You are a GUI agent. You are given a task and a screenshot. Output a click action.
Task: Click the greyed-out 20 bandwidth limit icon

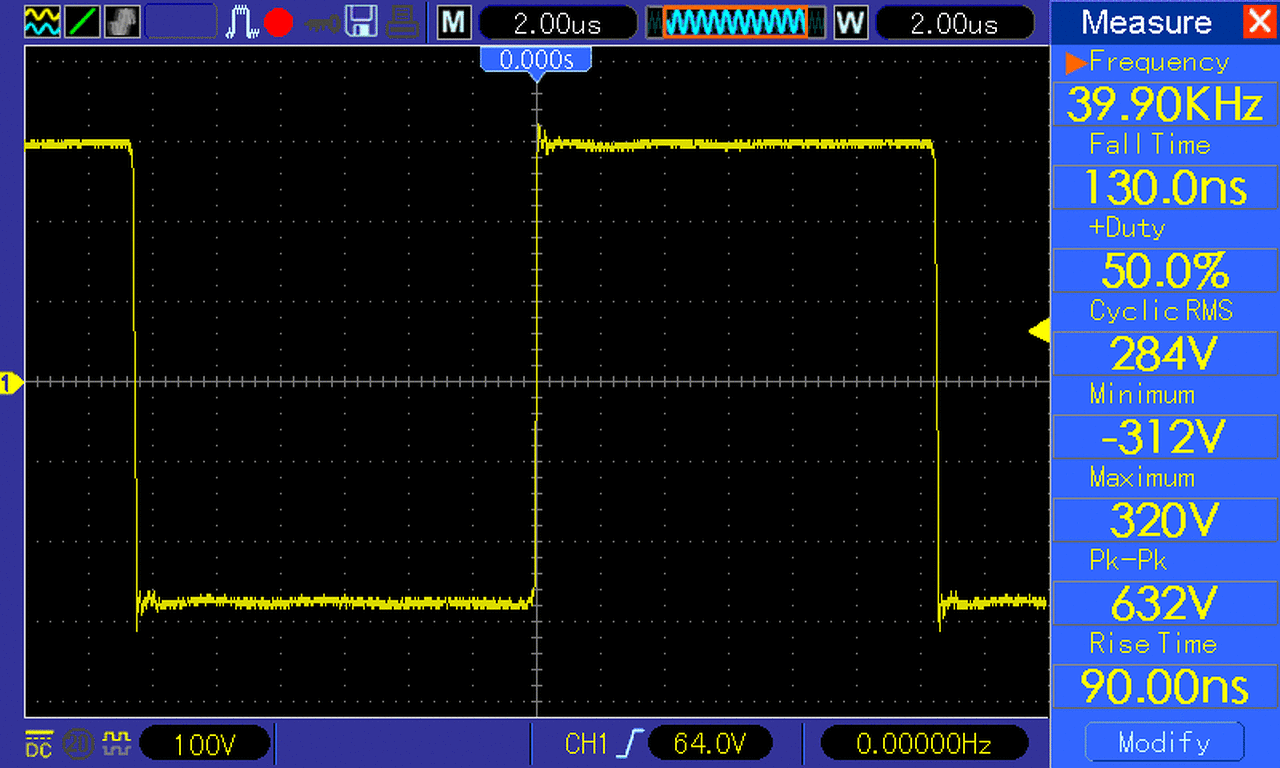click(x=77, y=743)
